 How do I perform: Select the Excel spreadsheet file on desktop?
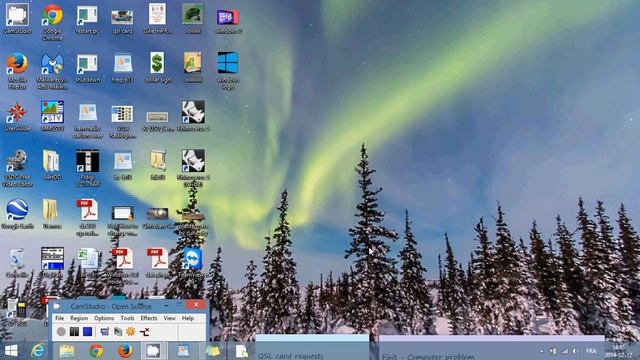87,262
